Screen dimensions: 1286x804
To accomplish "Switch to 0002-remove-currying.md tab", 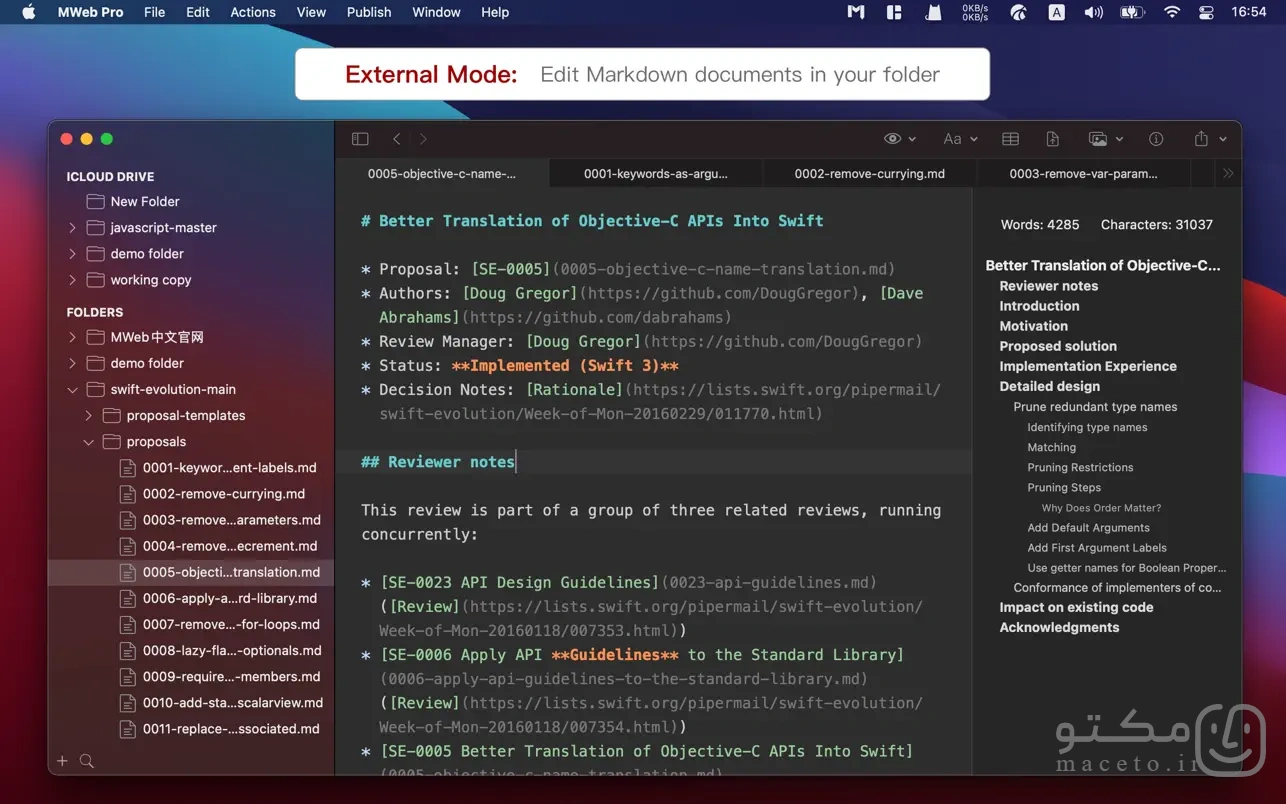I will click(x=870, y=173).
